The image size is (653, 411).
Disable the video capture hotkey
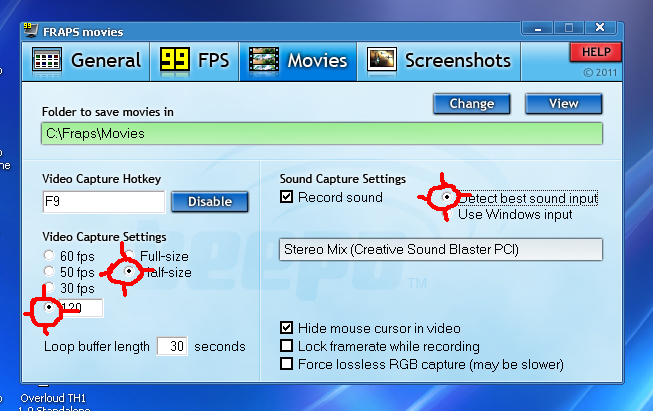coord(209,202)
